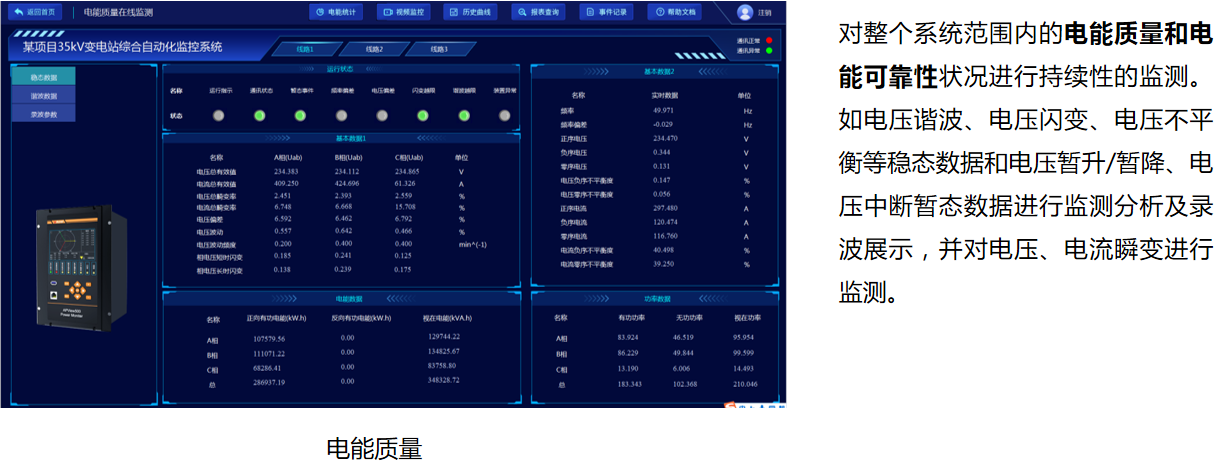This screenshot has height=461, width=1218.
Task: Click the 运行状态 panel header
Action: click(x=340, y=69)
